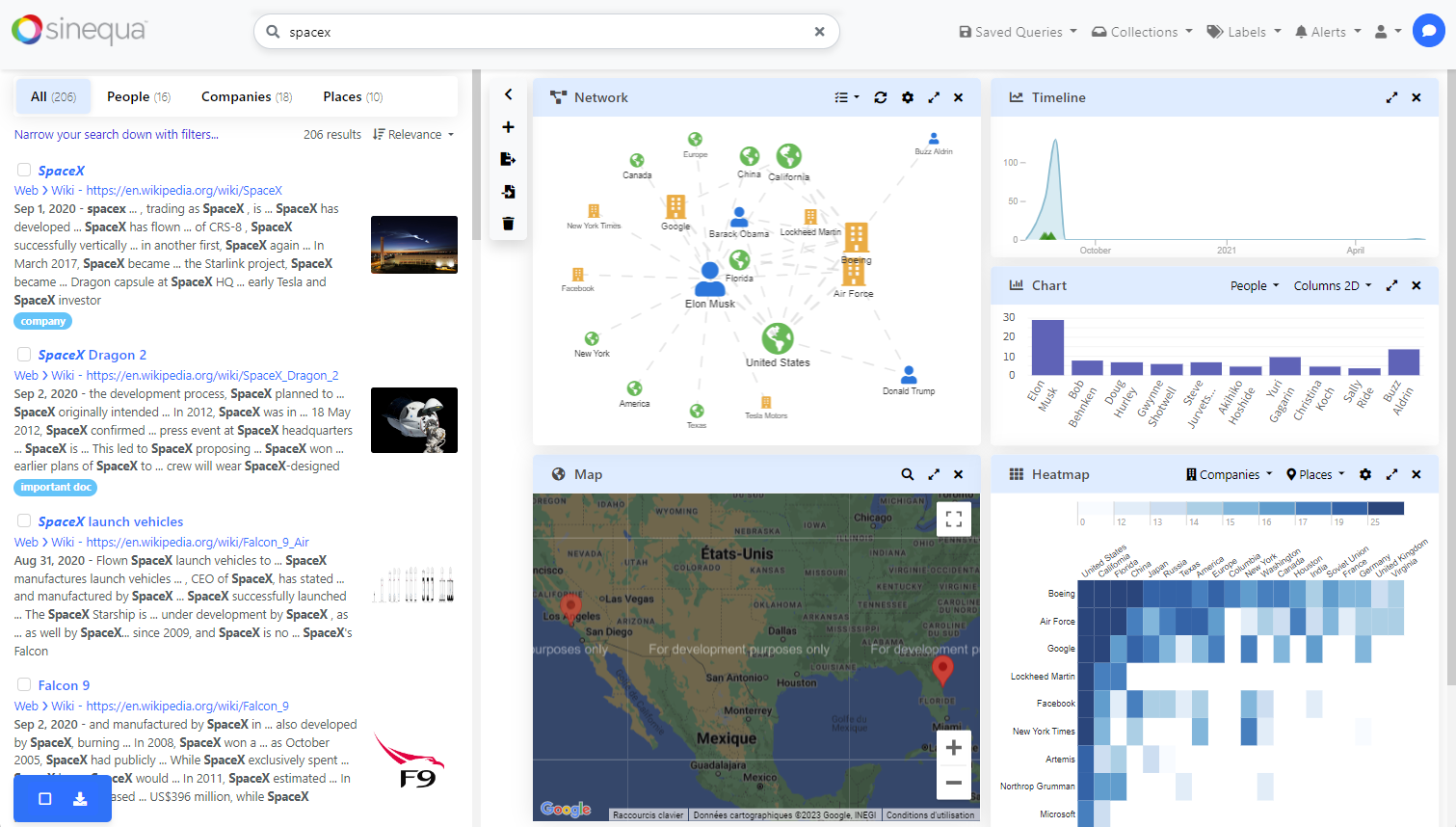Click the add plus icon in the sidebar
Image resolution: width=1456 pixels, height=827 pixels.
pyautogui.click(x=509, y=126)
